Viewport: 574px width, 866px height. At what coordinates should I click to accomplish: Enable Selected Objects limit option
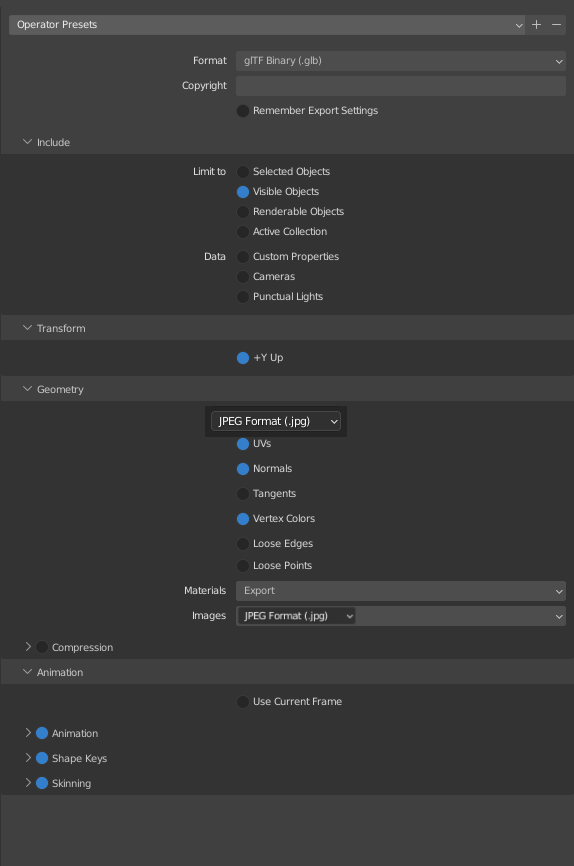(243, 172)
